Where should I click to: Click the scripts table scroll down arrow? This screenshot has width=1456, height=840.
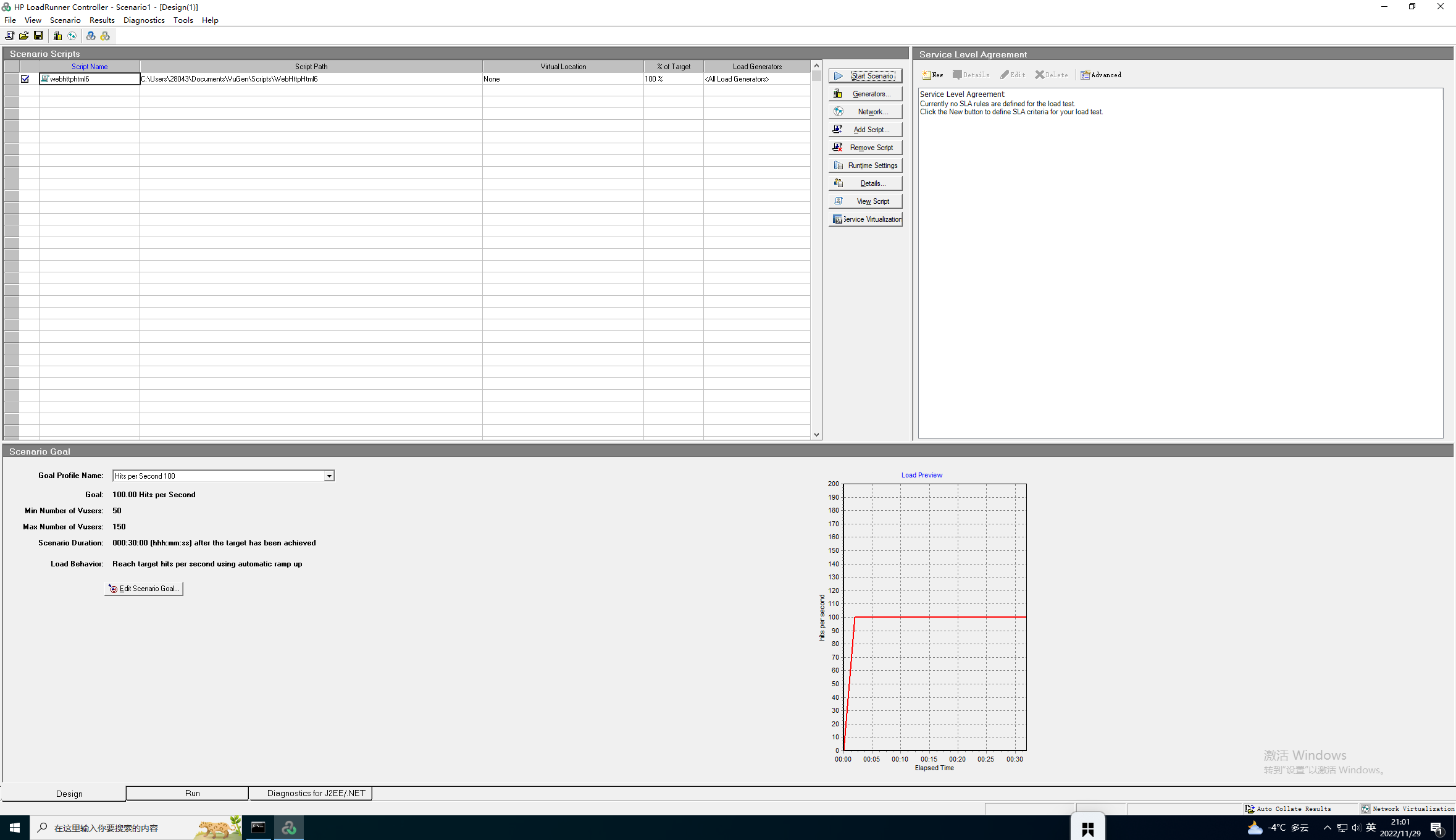(x=816, y=435)
